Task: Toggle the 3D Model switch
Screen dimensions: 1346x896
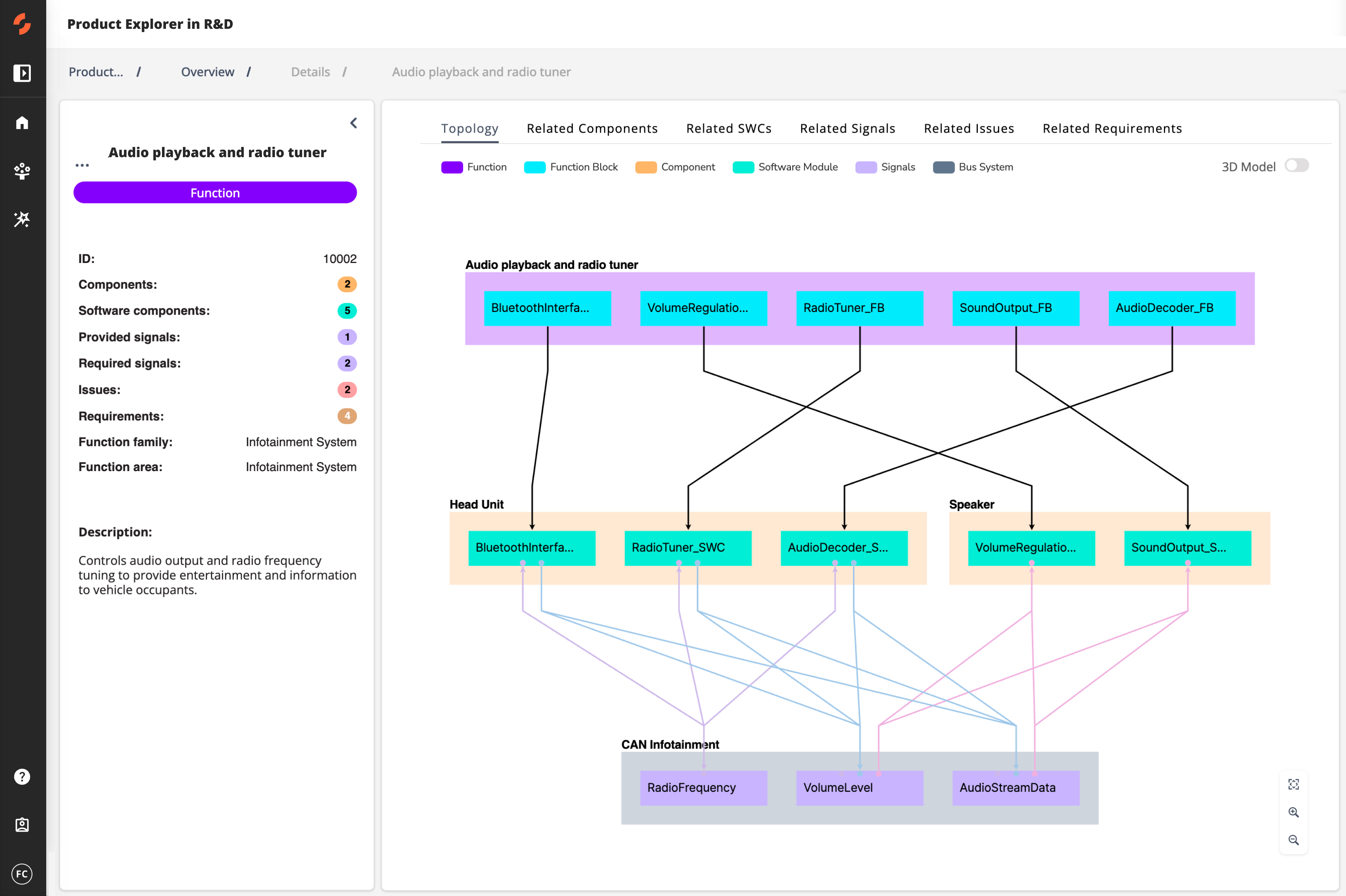Action: pyautogui.click(x=1296, y=166)
